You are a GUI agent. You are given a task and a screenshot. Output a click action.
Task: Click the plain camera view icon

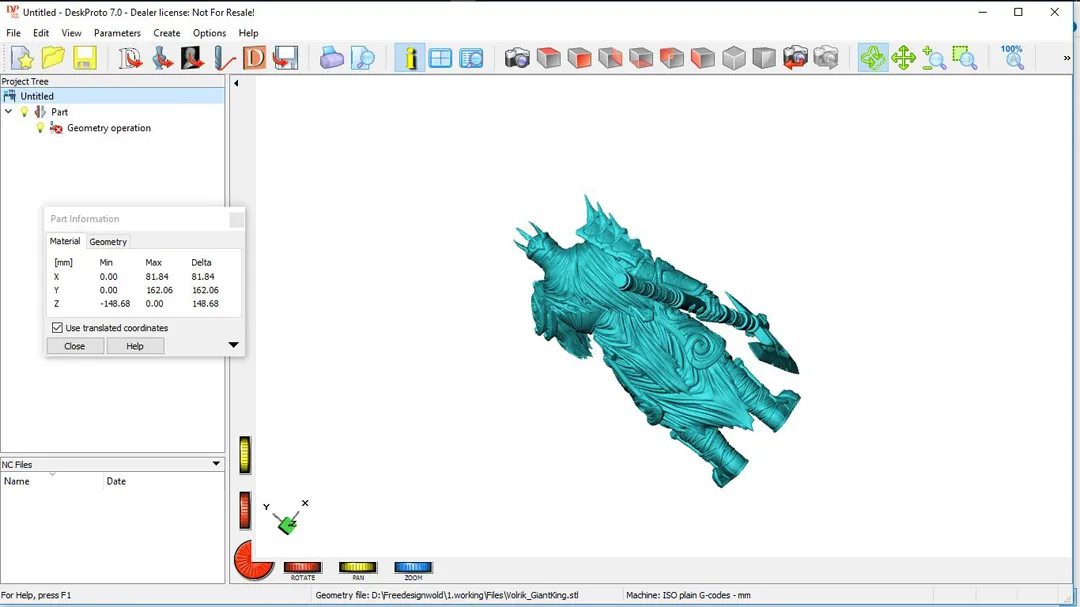517,59
